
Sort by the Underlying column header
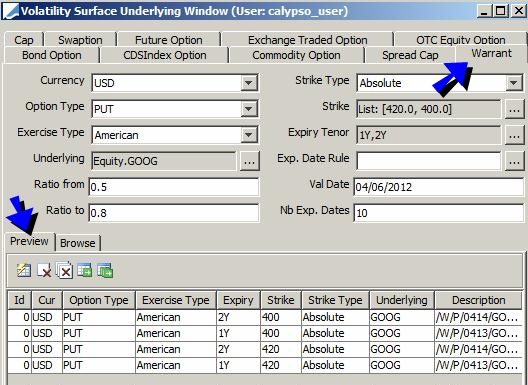click(x=402, y=300)
